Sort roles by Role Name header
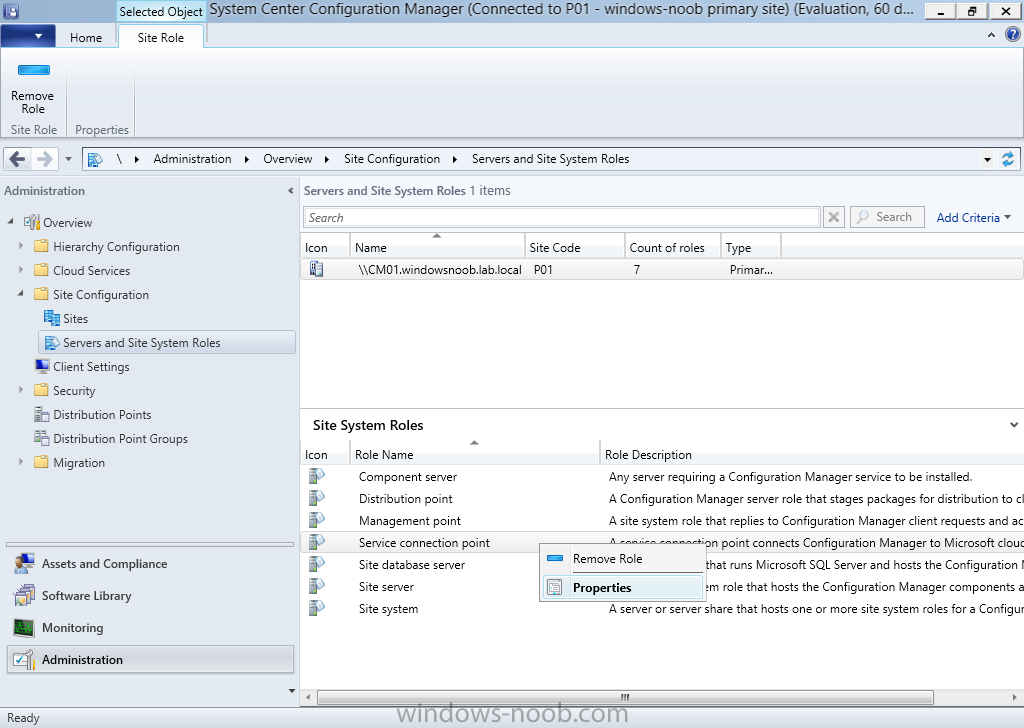This screenshot has width=1024, height=728. (475, 454)
